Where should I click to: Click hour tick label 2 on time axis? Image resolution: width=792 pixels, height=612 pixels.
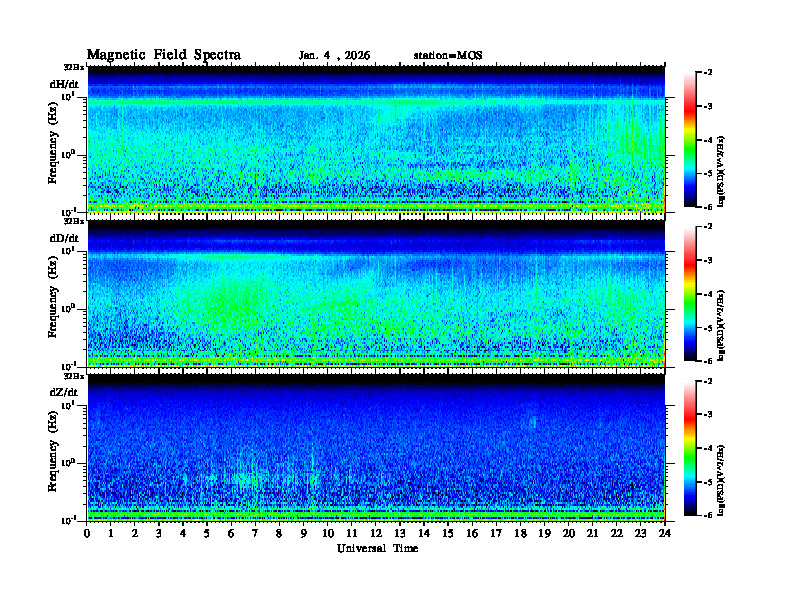pyautogui.click(x=135, y=533)
